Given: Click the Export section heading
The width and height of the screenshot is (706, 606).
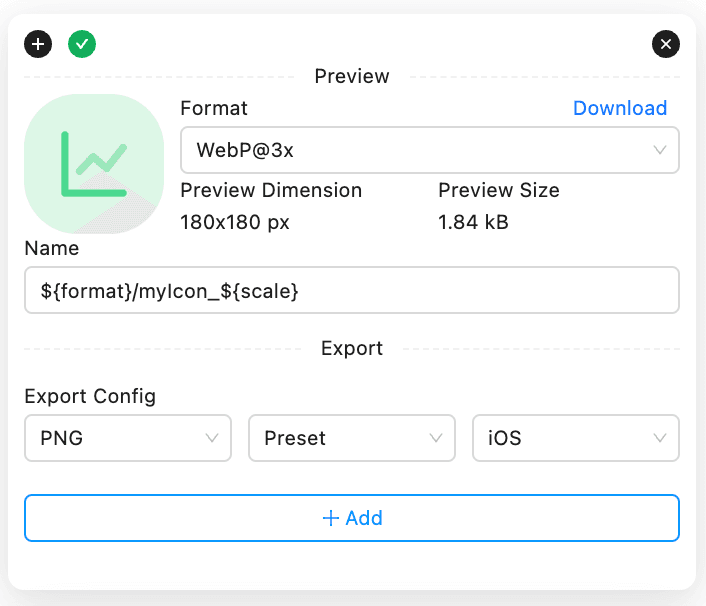Looking at the screenshot, I should (352, 348).
